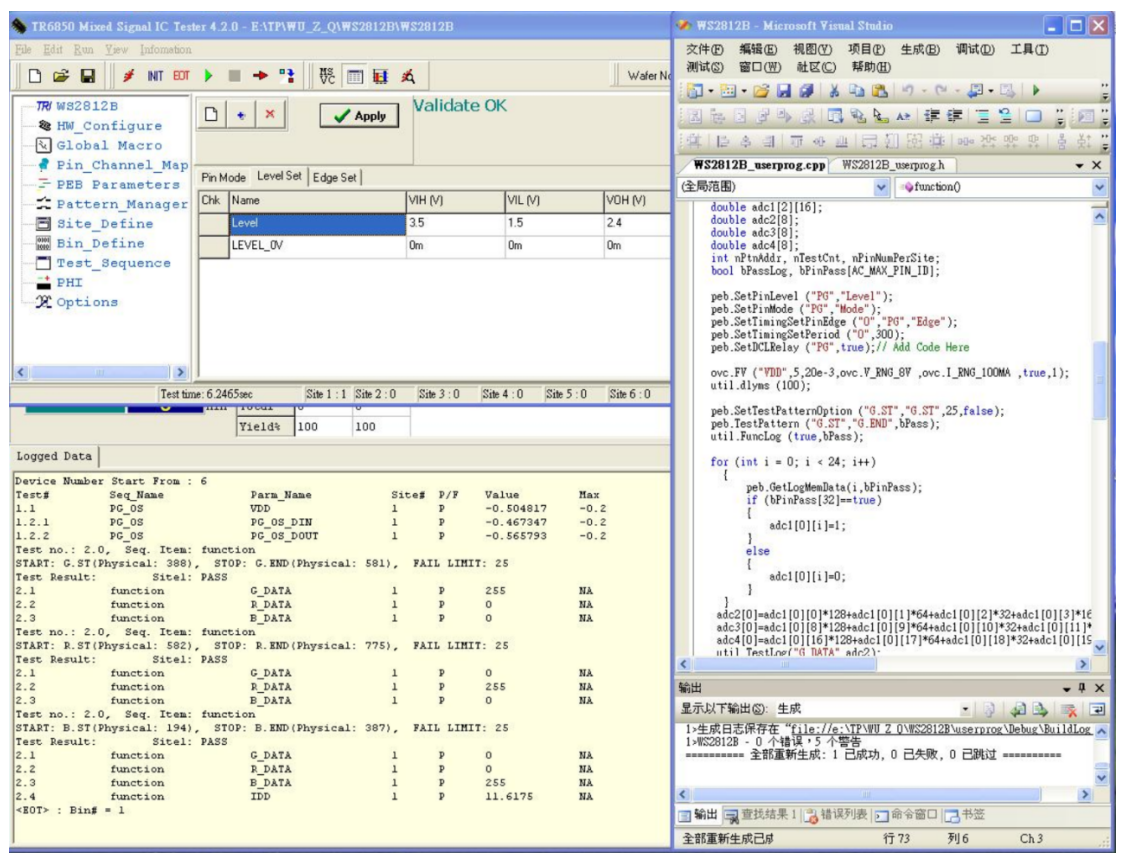
Task: Open the function() member dropdown
Action: point(1101,187)
